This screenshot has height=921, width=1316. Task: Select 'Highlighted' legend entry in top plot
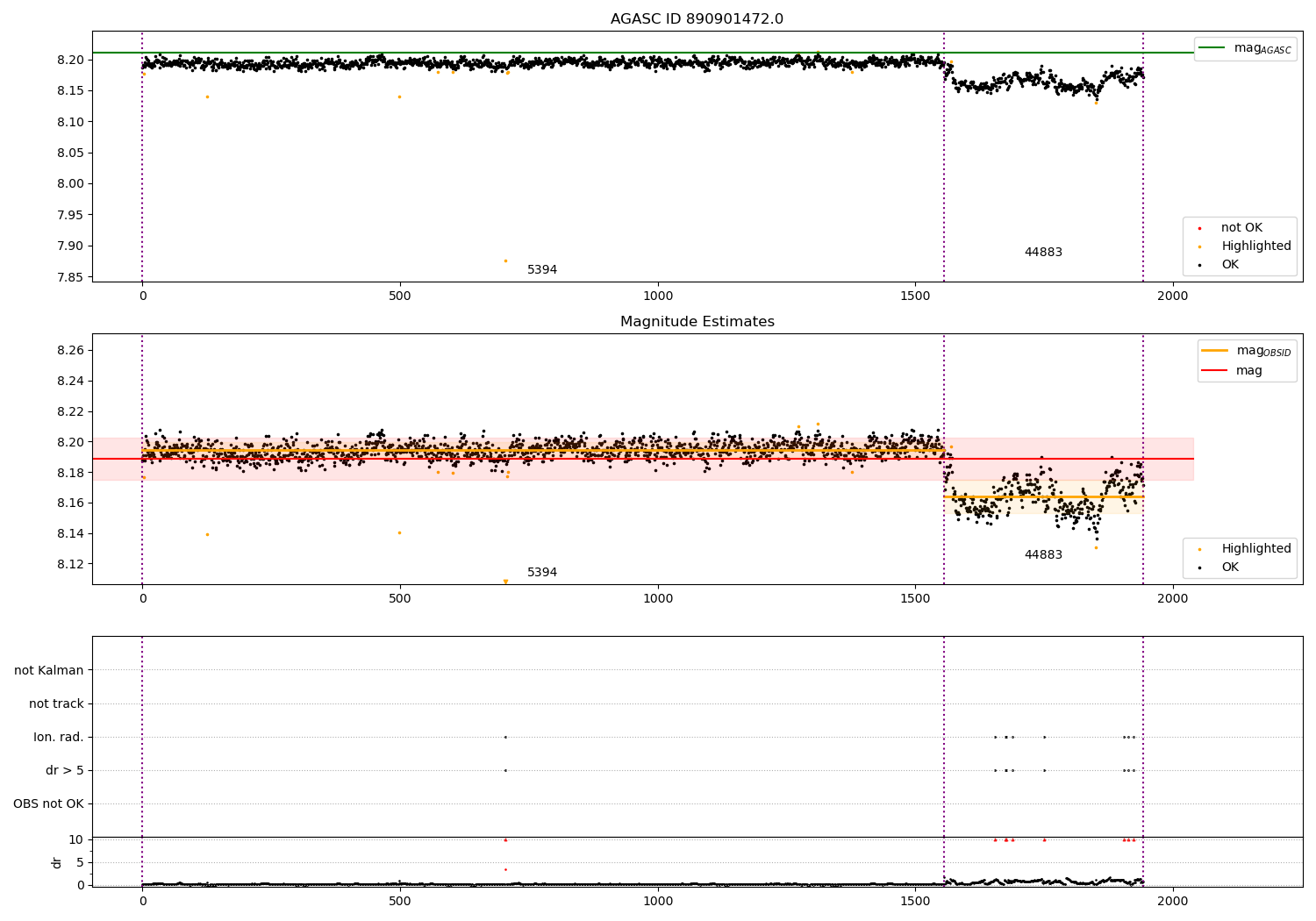(x=1255, y=246)
